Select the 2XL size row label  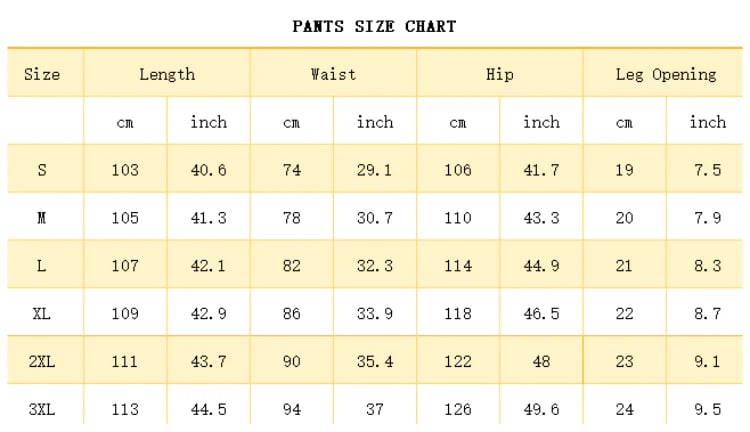[42, 362]
